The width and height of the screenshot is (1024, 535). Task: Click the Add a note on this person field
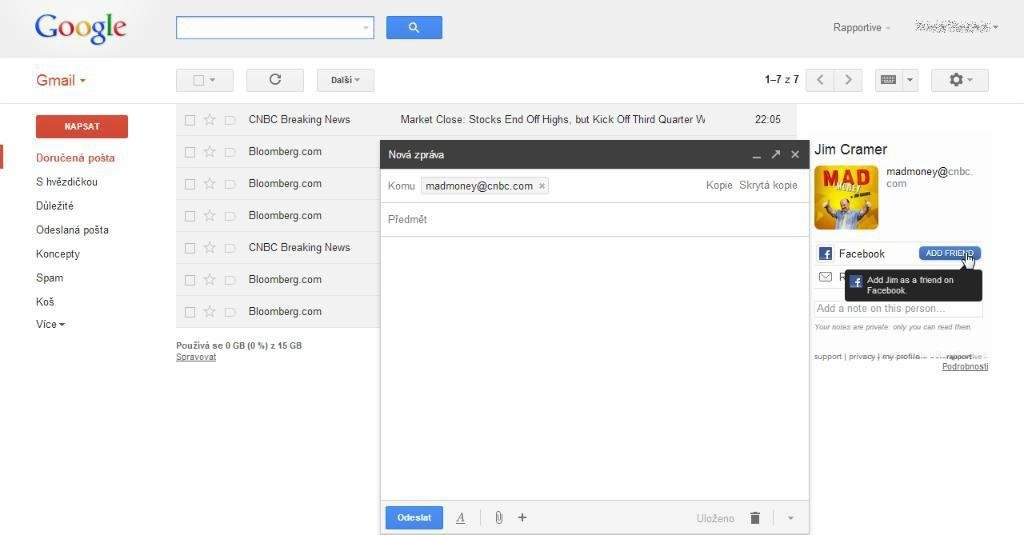(x=898, y=308)
